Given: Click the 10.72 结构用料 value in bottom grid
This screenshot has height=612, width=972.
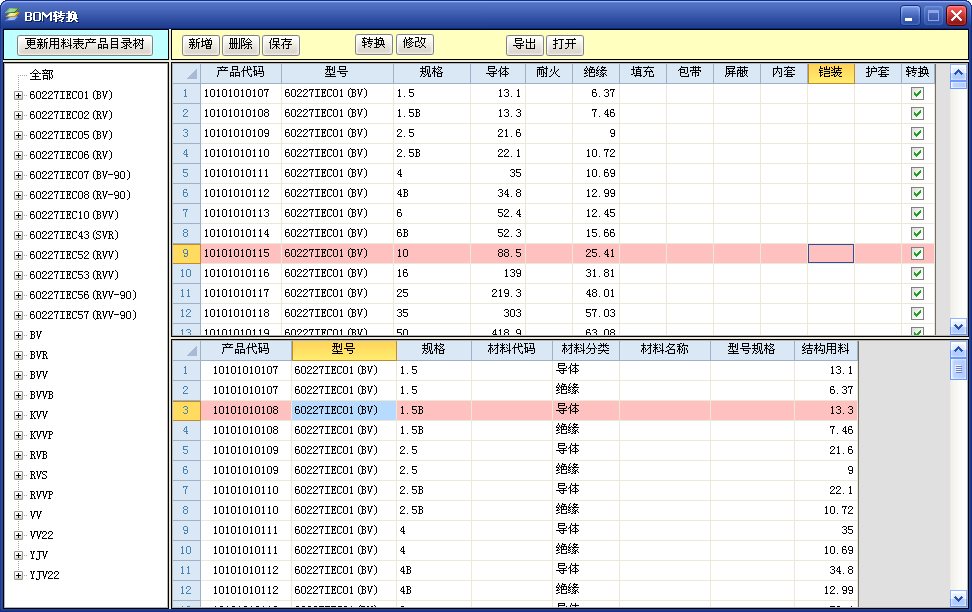Looking at the screenshot, I should [x=839, y=510].
